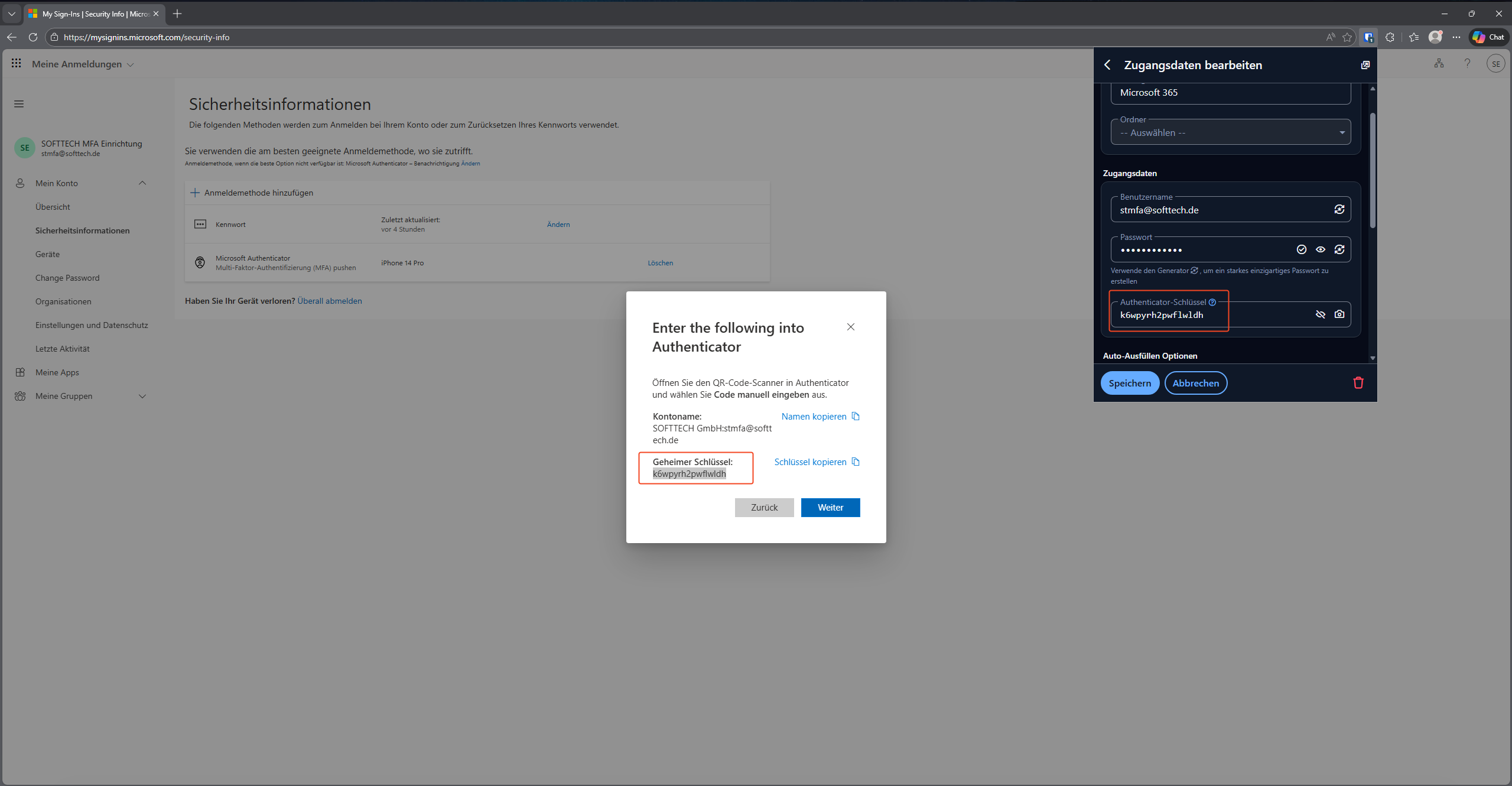Screen dimensions: 1512x786
Task: Open Organisationen in the sidebar
Action: pos(63,301)
